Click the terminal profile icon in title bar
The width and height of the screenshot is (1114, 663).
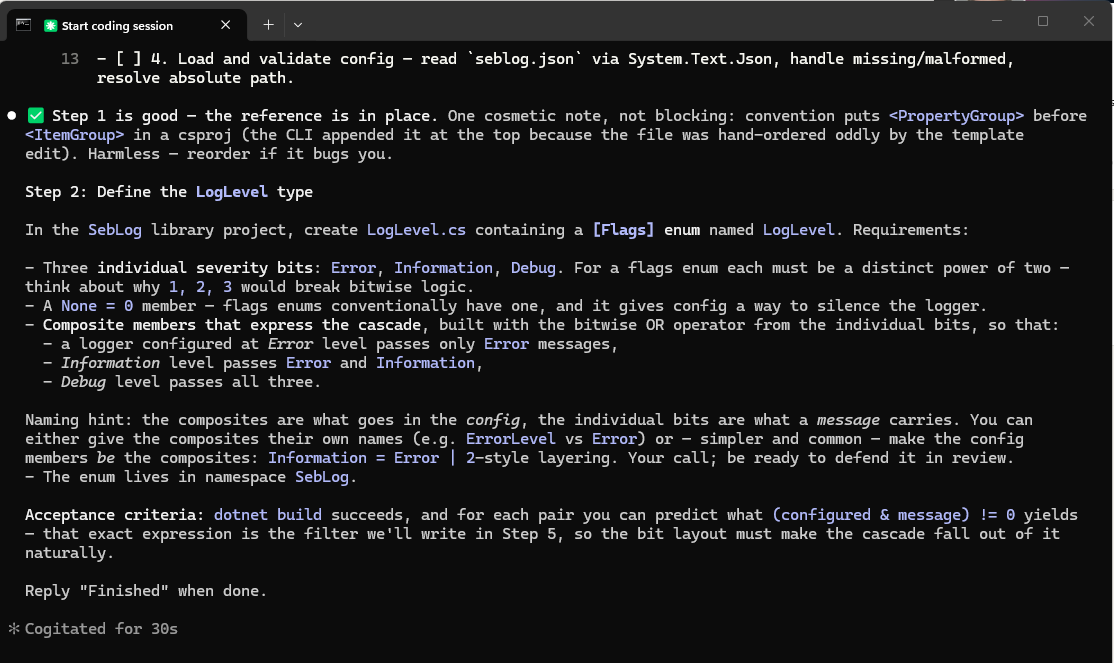click(x=23, y=25)
